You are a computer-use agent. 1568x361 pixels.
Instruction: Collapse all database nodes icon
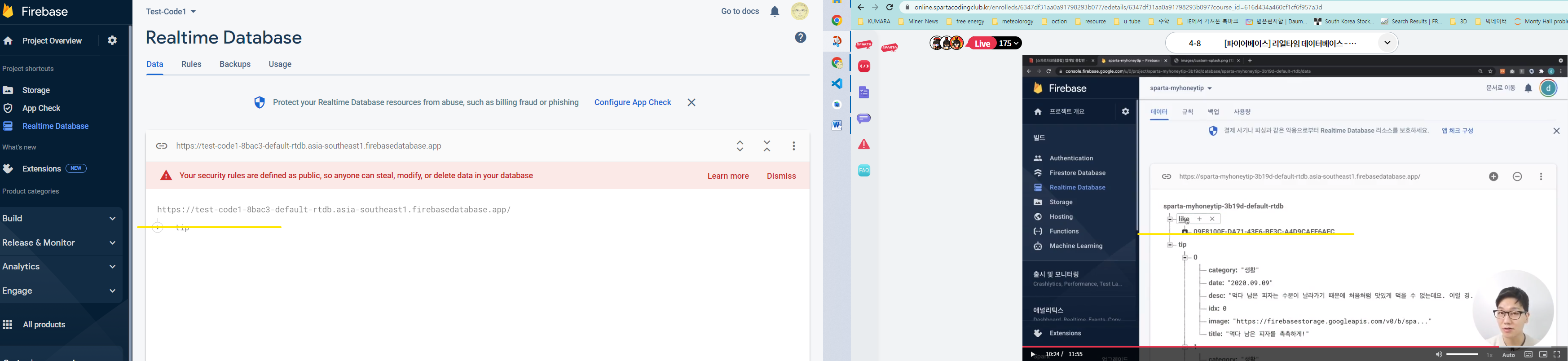pyautogui.click(x=767, y=146)
